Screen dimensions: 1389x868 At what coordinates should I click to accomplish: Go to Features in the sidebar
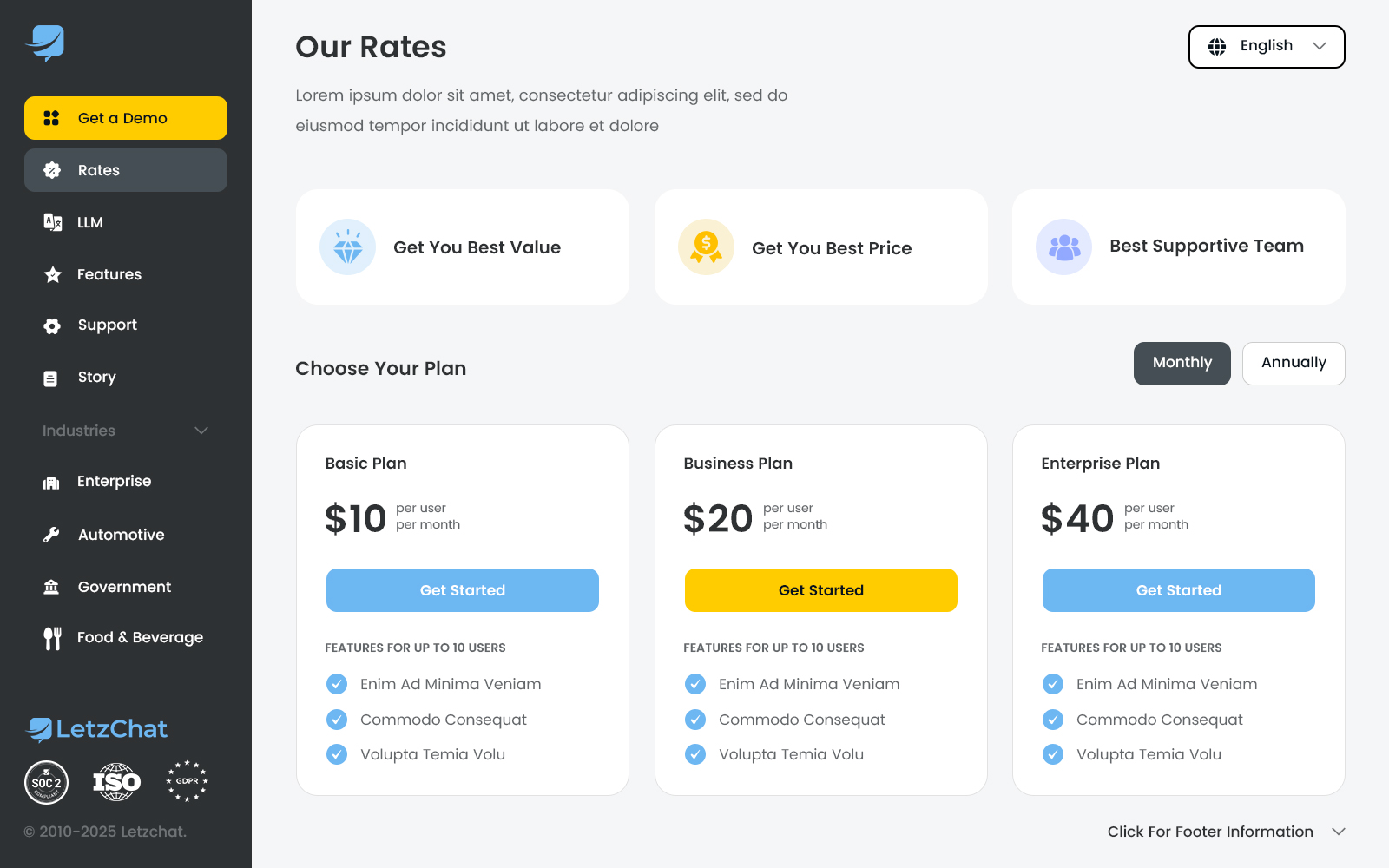tap(109, 274)
